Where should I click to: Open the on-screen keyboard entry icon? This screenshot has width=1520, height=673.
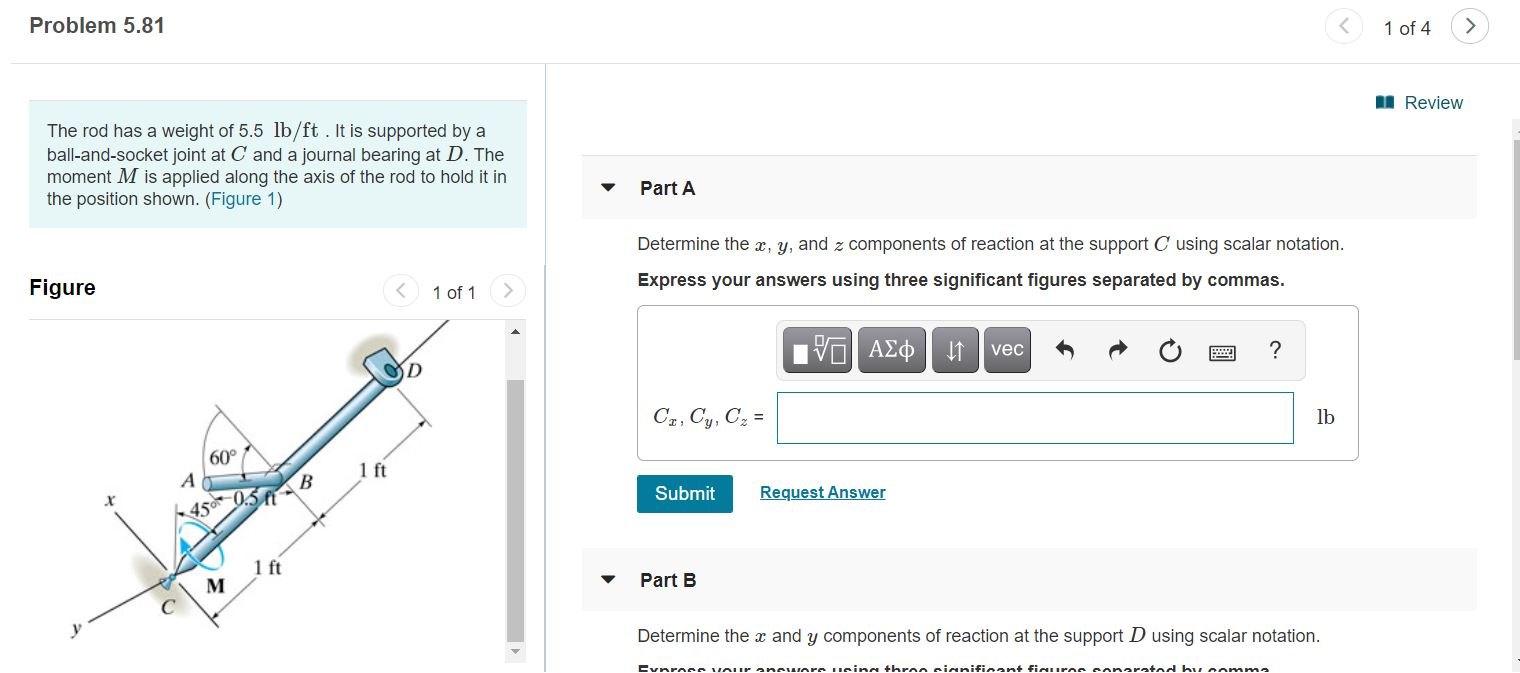[1222, 350]
